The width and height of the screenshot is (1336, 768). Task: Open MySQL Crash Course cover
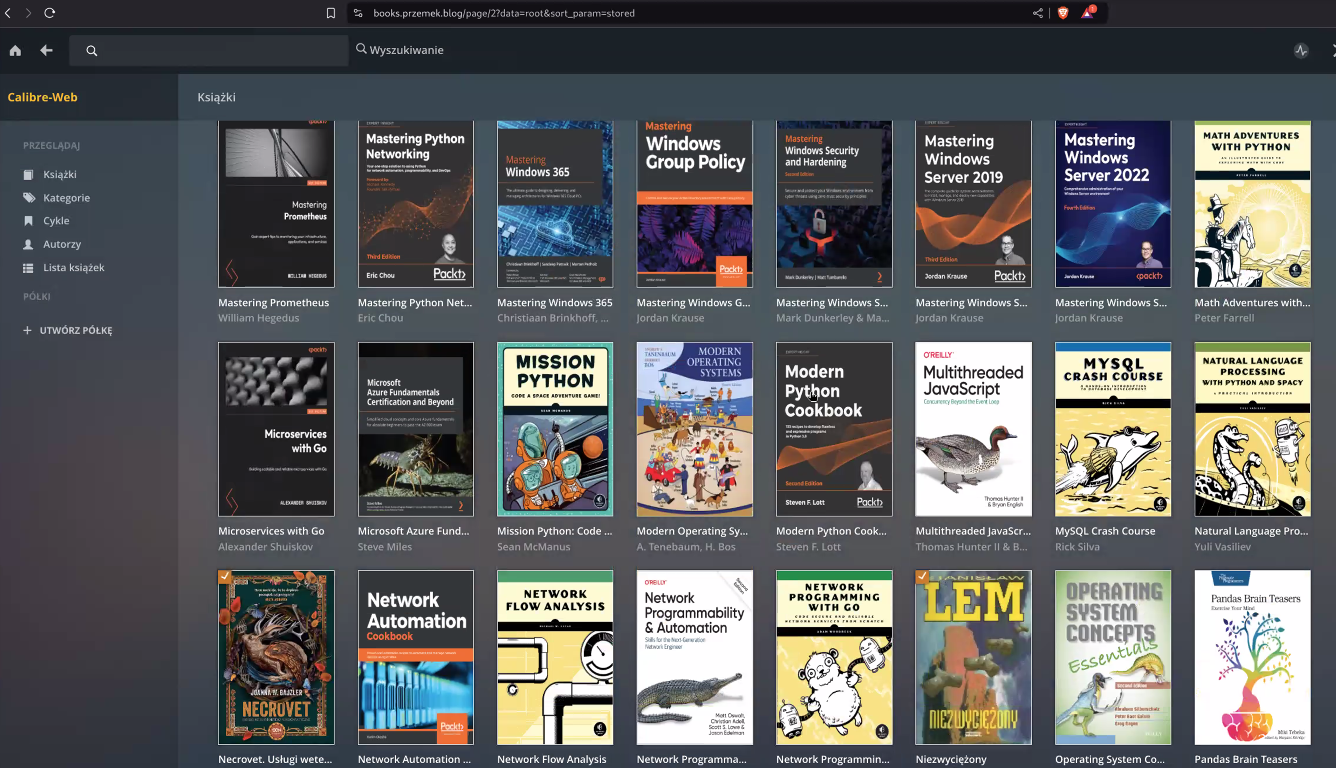(1113, 429)
